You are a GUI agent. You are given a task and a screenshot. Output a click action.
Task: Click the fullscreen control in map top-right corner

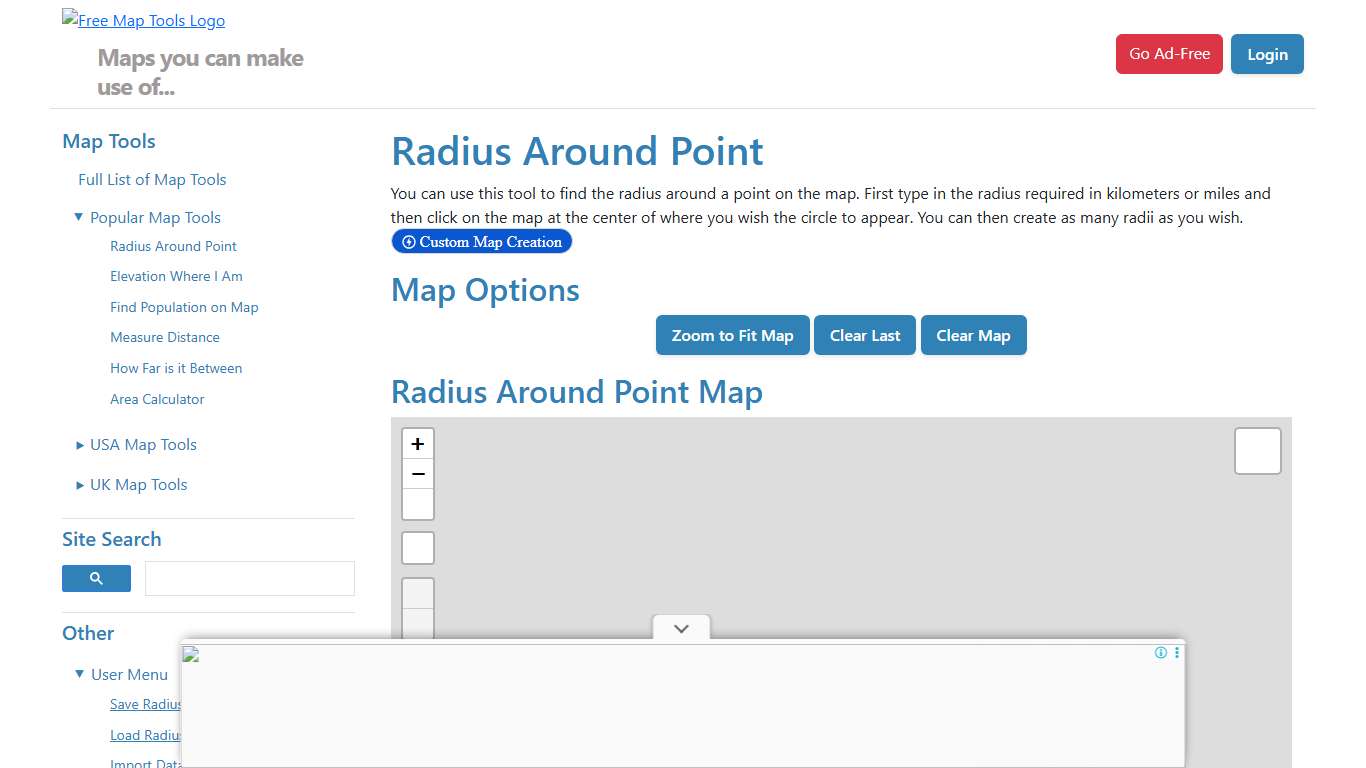(1257, 450)
